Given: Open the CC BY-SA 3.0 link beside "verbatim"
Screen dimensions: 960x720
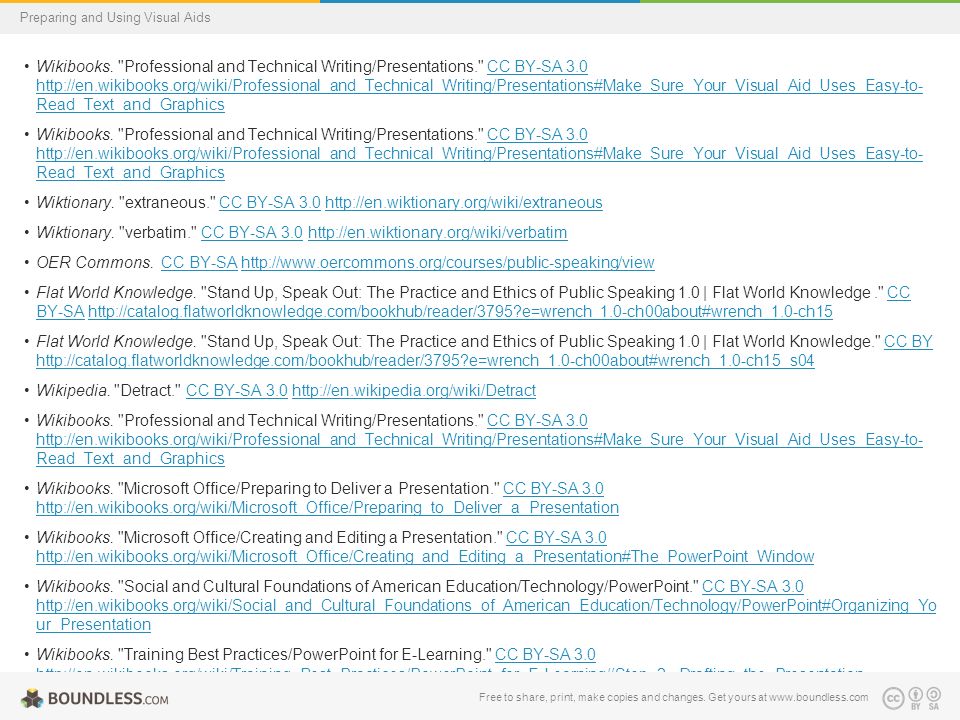Looking at the screenshot, I should (x=252, y=233).
